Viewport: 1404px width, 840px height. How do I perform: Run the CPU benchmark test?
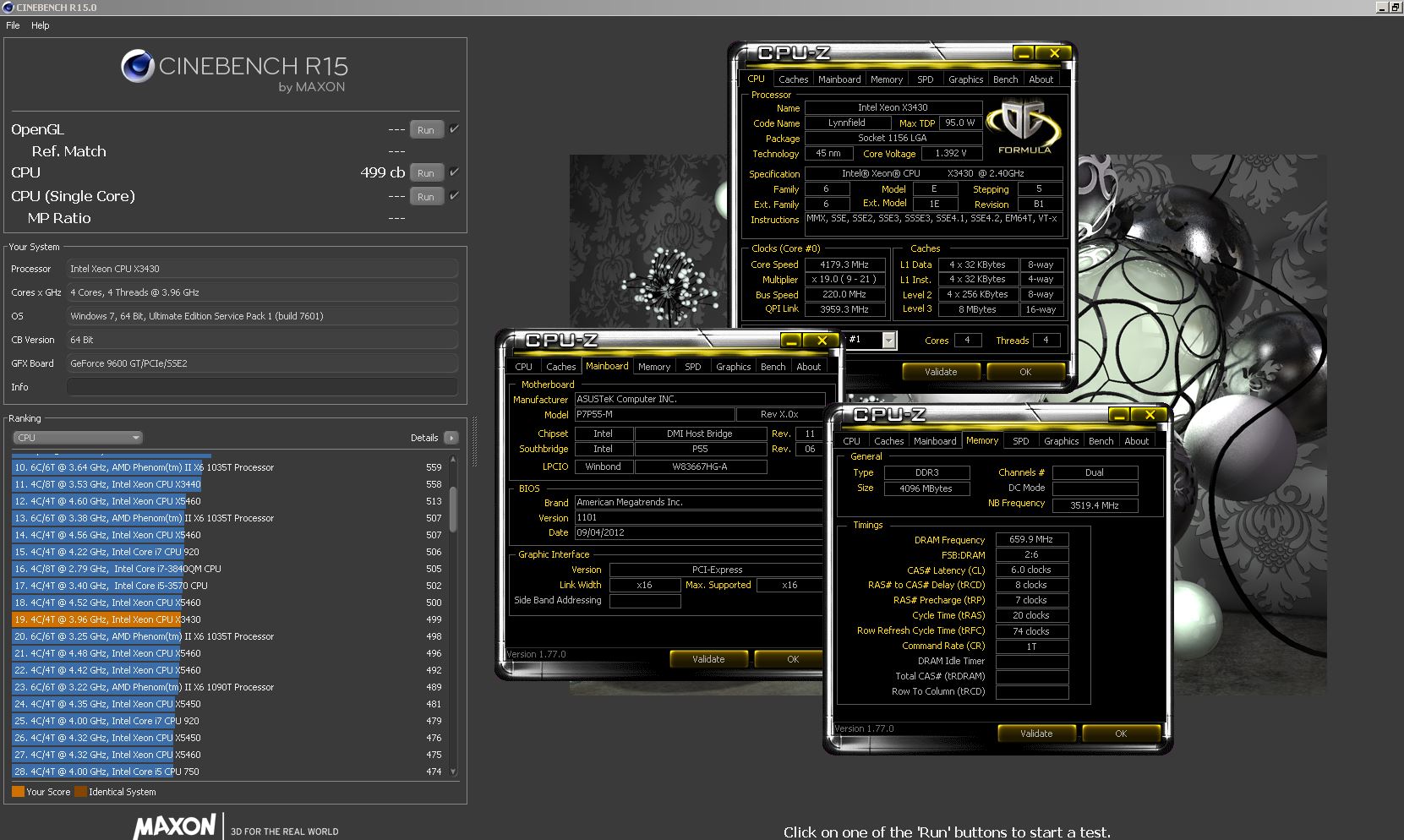tap(426, 173)
